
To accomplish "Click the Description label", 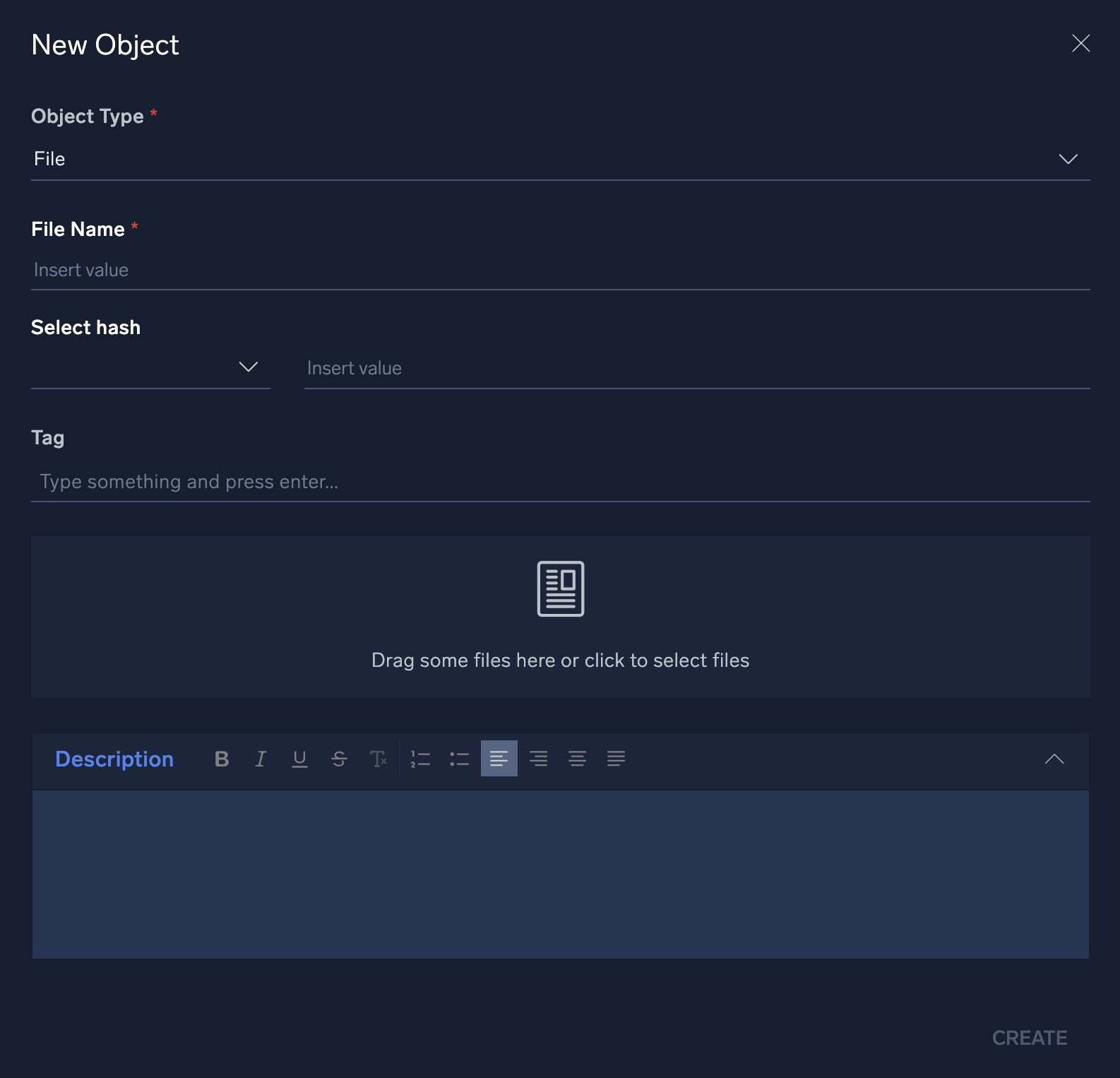I will [x=114, y=759].
